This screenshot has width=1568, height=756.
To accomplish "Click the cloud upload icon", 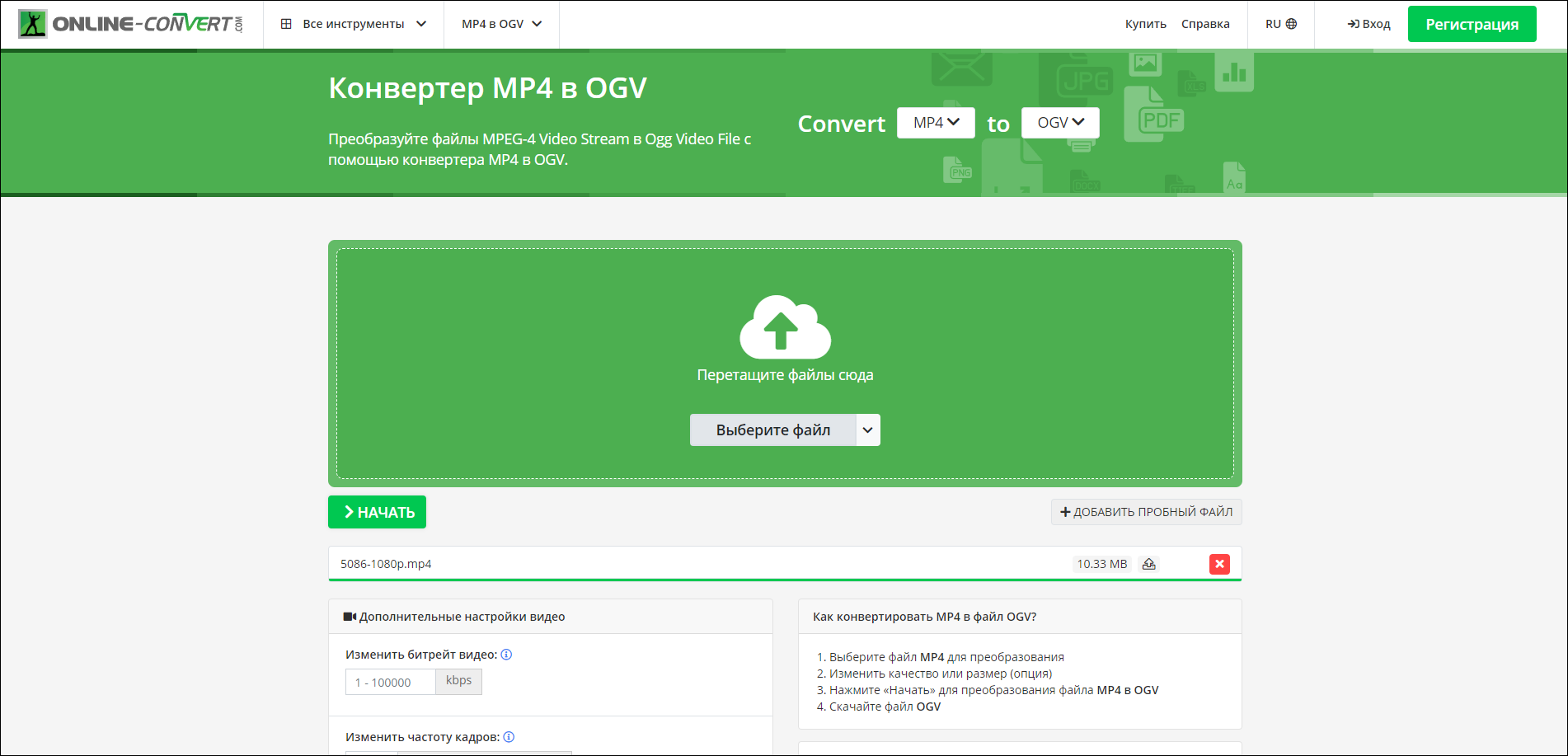I will pyautogui.click(x=785, y=327).
